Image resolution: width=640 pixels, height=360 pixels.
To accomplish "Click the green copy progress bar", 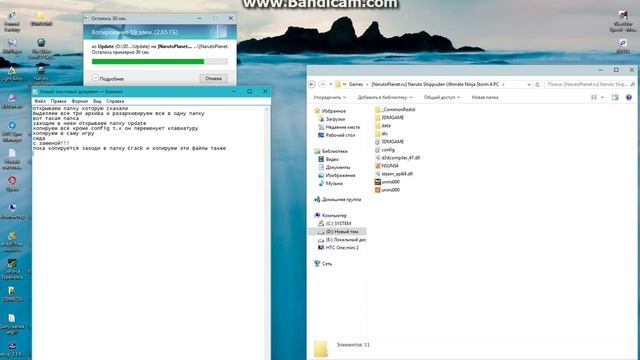I will [x=160, y=62].
